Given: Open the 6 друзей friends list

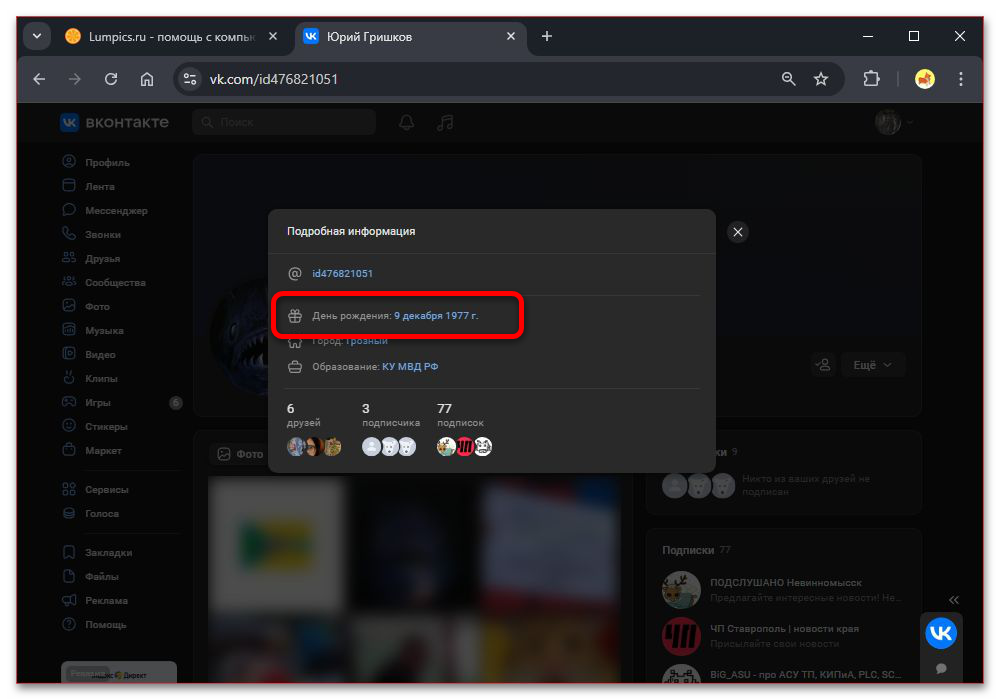Looking at the screenshot, I should pyautogui.click(x=314, y=431).
